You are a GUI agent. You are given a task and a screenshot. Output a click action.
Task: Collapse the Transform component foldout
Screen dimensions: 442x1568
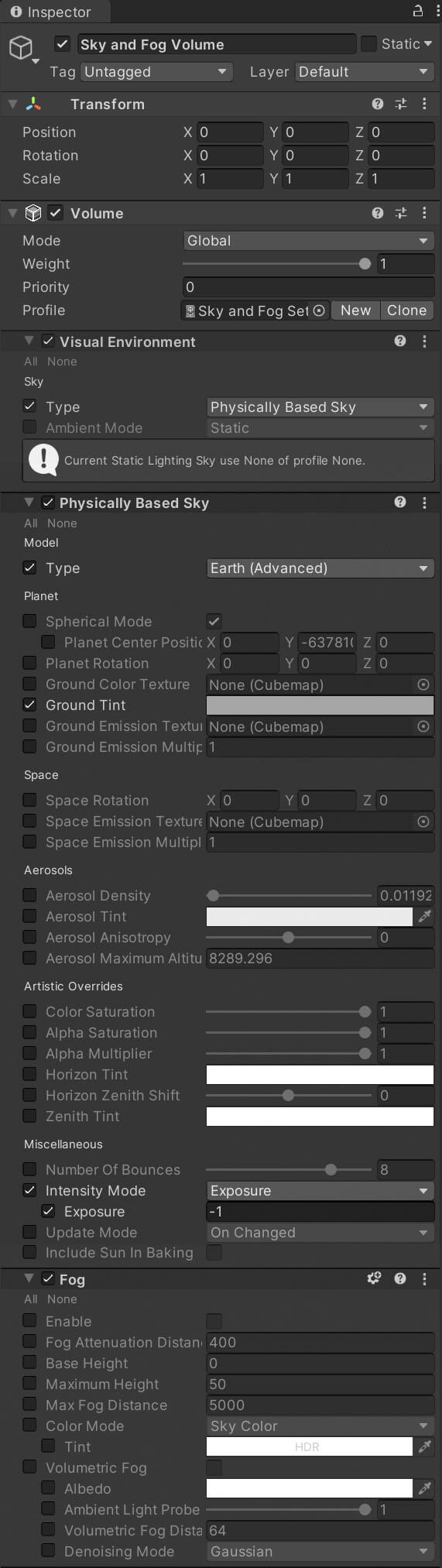coord(12,104)
